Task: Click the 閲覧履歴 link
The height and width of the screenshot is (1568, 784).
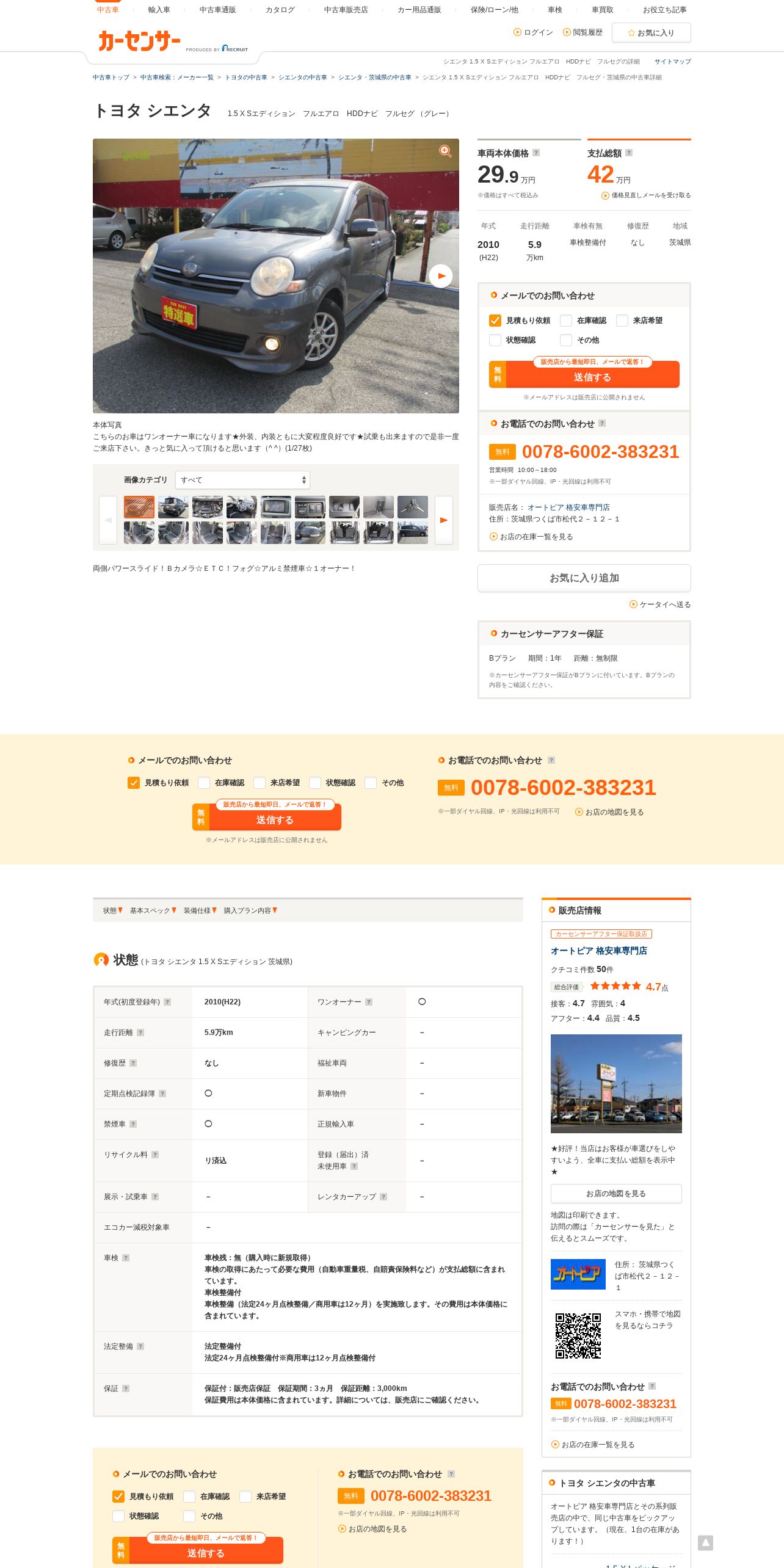Action: pos(583,32)
